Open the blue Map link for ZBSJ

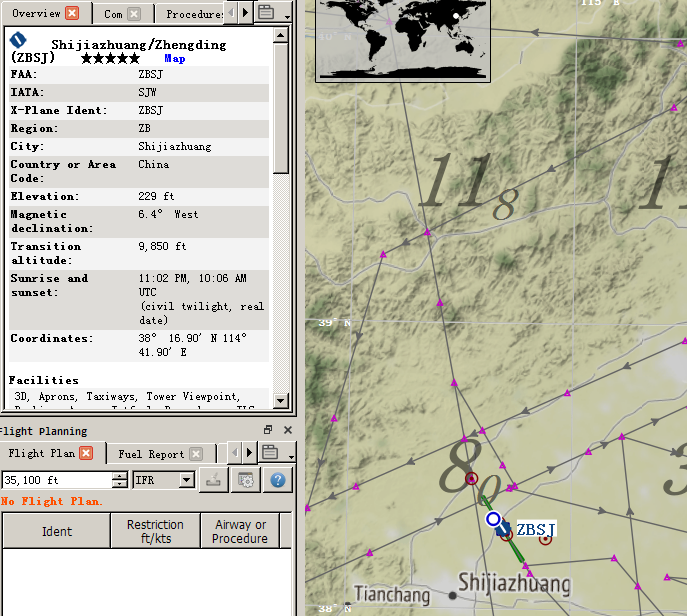coord(175,58)
